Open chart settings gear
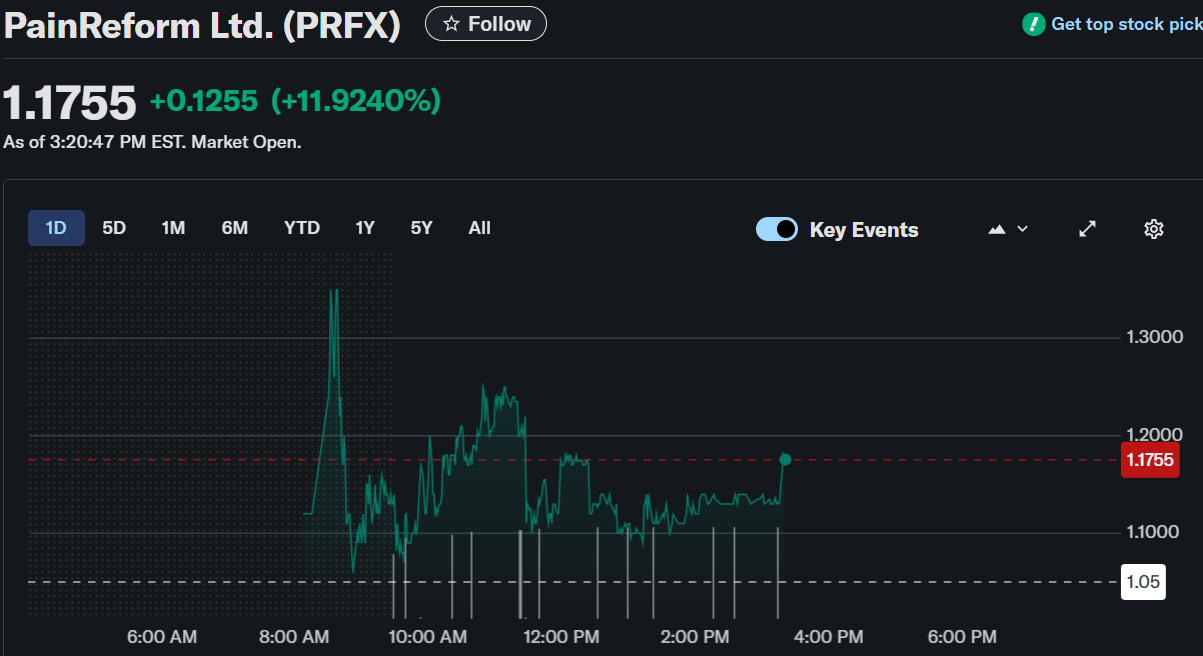Image resolution: width=1203 pixels, height=656 pixels. (1153, 229)
